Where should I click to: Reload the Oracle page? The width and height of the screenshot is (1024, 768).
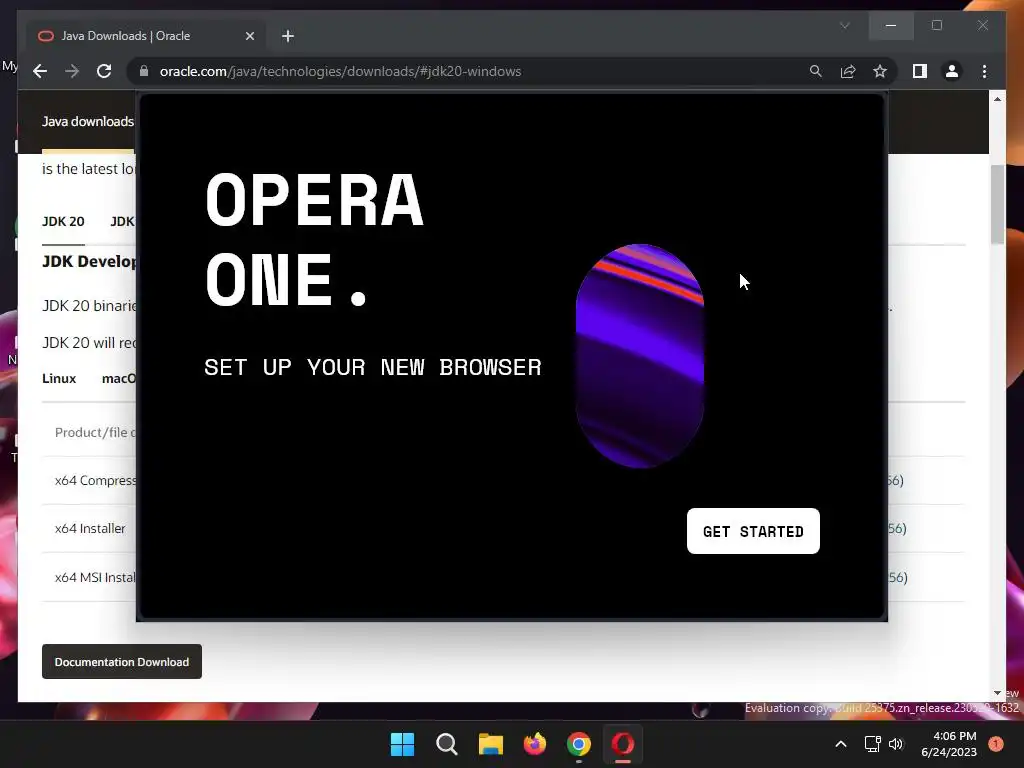pyautogui.click(x=104, y=71)
